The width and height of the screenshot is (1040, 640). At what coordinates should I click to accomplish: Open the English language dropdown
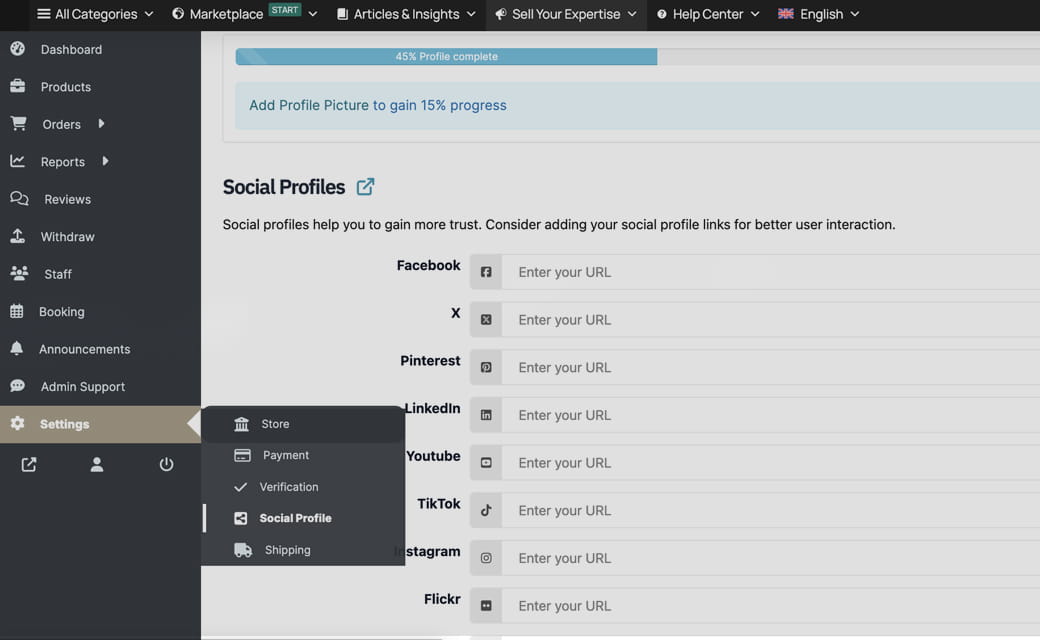(x=818, y=14)
